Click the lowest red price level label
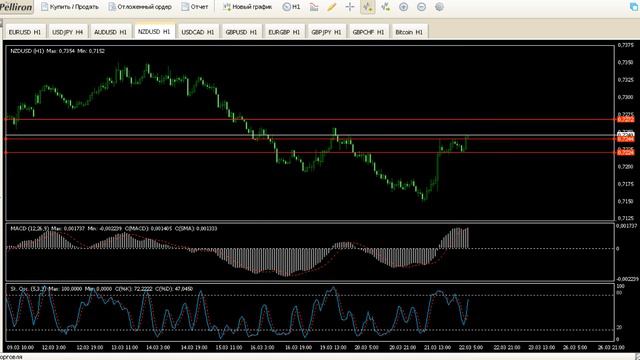Viewport: 640px width, 360px height. (625, 152)
